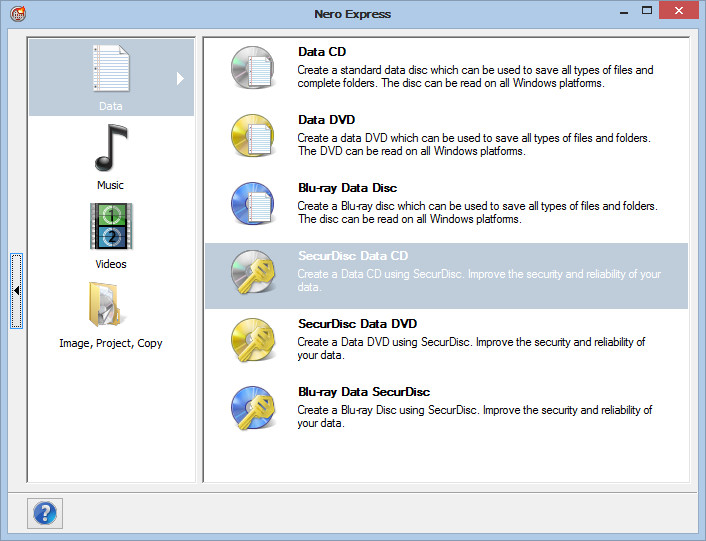Expand the Data category arrow
This screenshot has width=706, height=541.
(x=180, y=78)
